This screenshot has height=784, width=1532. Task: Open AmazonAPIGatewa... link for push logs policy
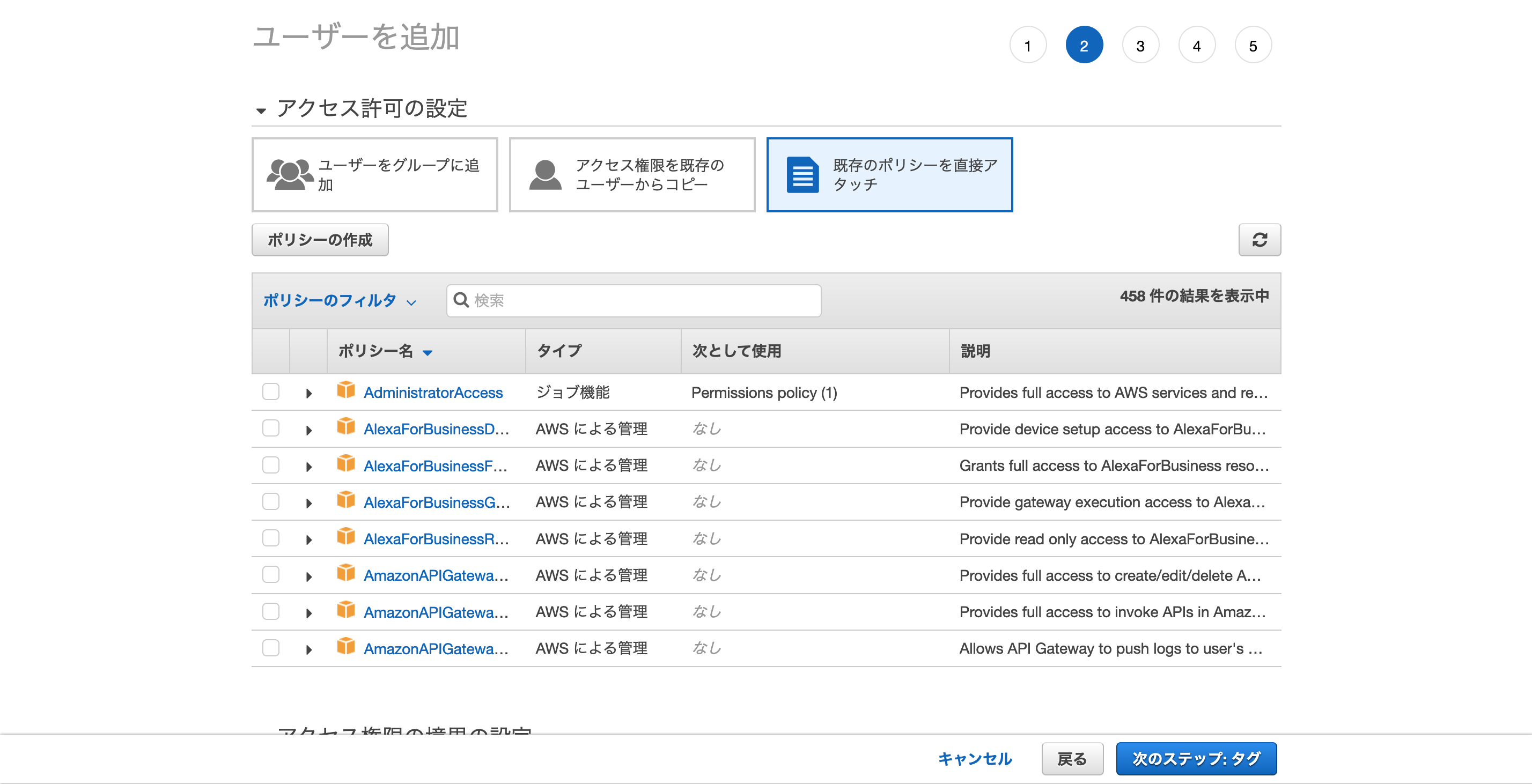[x=436, y=648]
